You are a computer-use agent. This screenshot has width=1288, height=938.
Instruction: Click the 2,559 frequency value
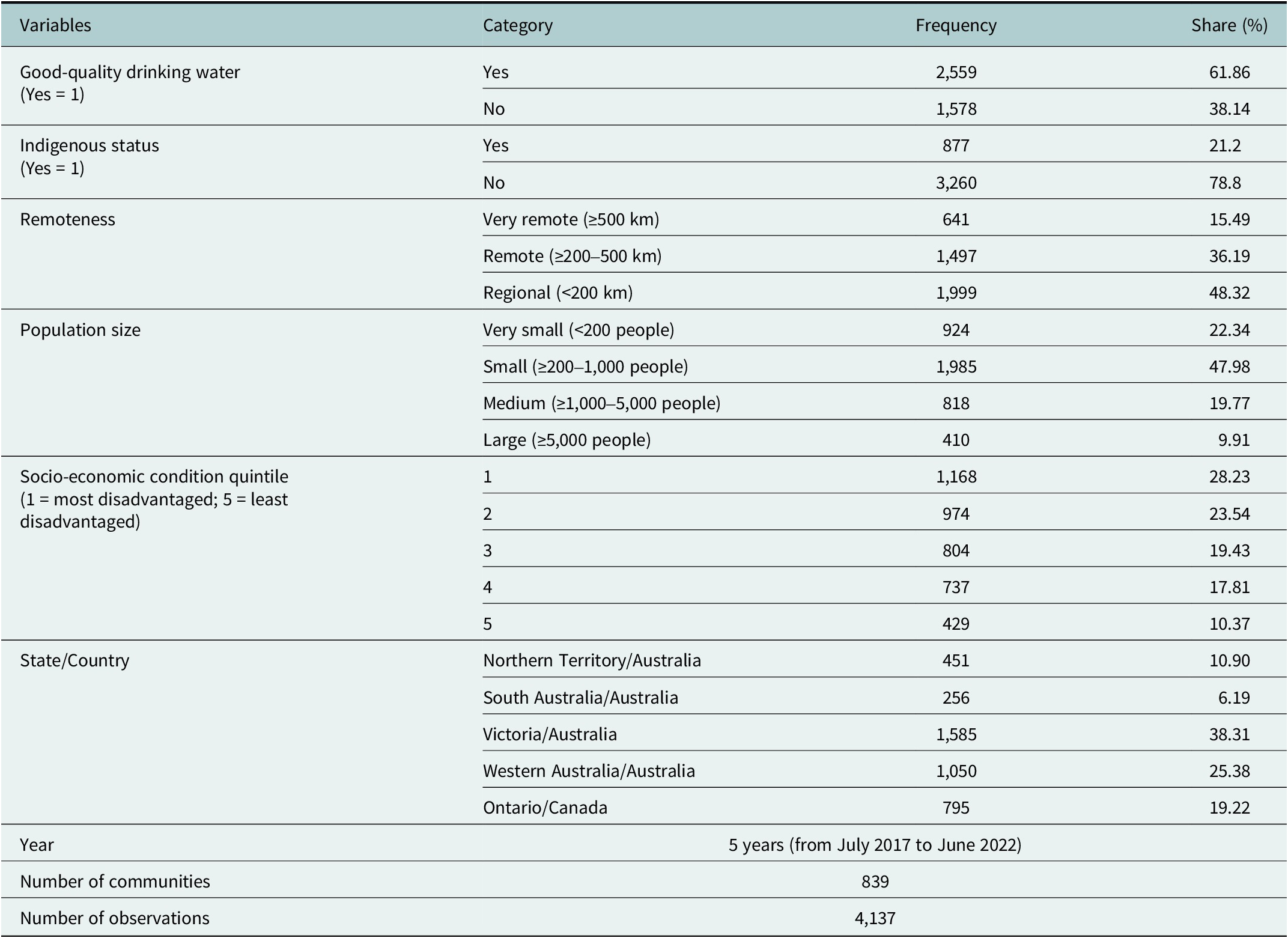(956, 72)
